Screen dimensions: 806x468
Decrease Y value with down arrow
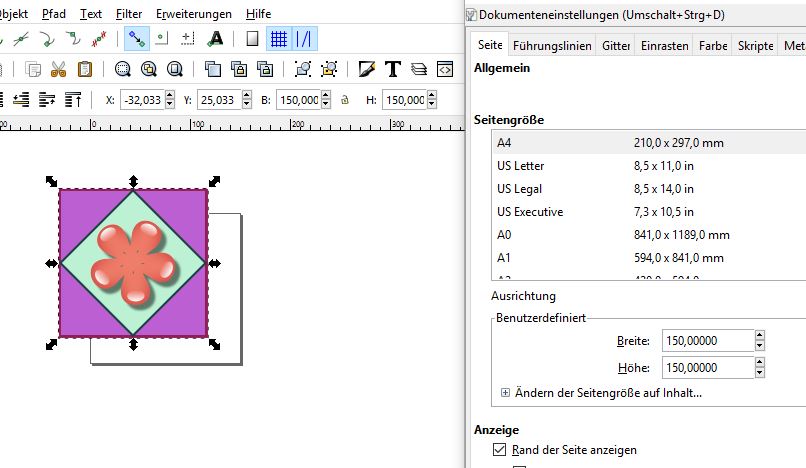pos(247,104)
